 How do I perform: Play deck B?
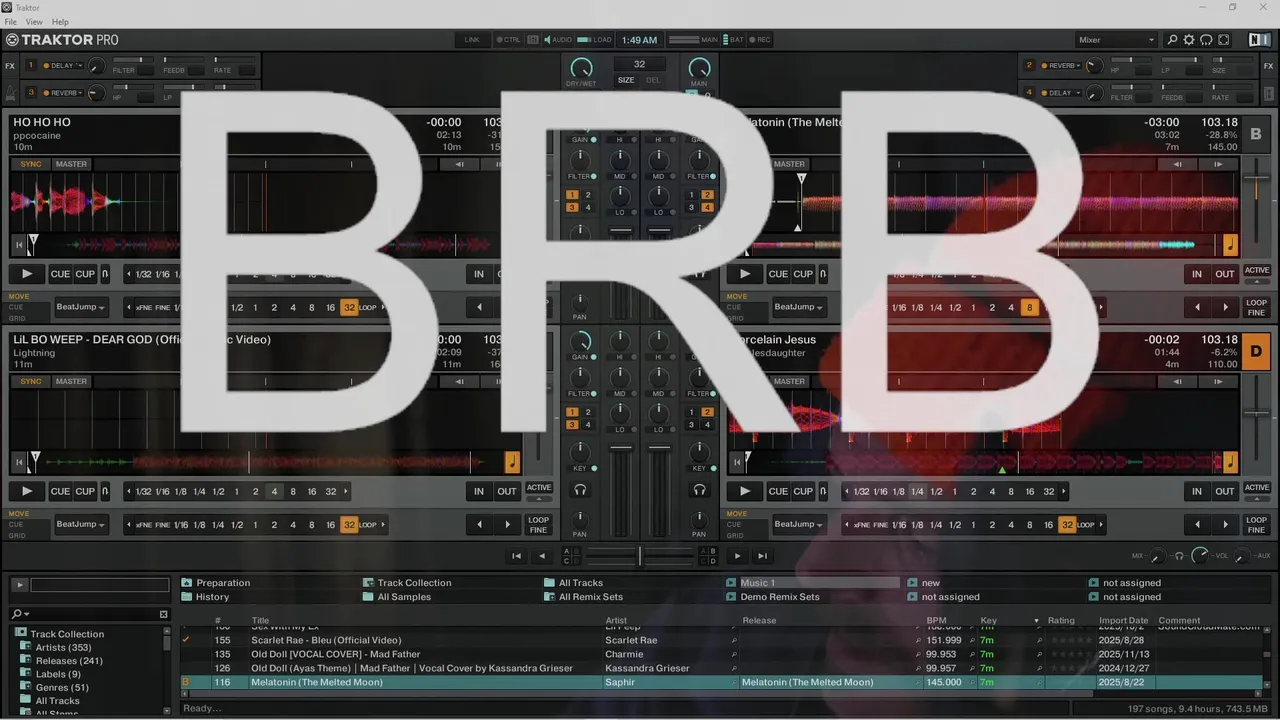744,274
